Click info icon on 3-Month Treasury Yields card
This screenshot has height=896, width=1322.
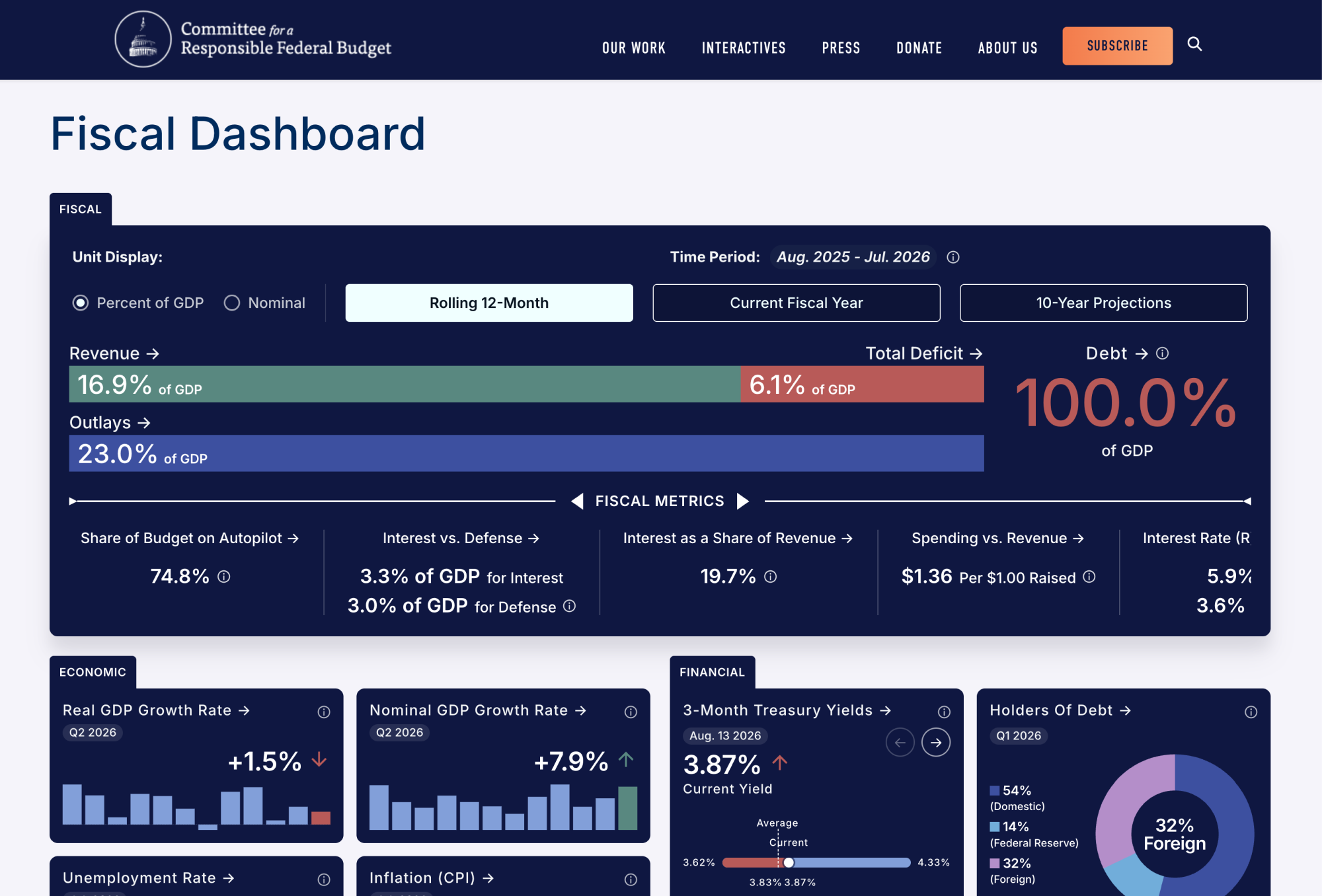945,712
